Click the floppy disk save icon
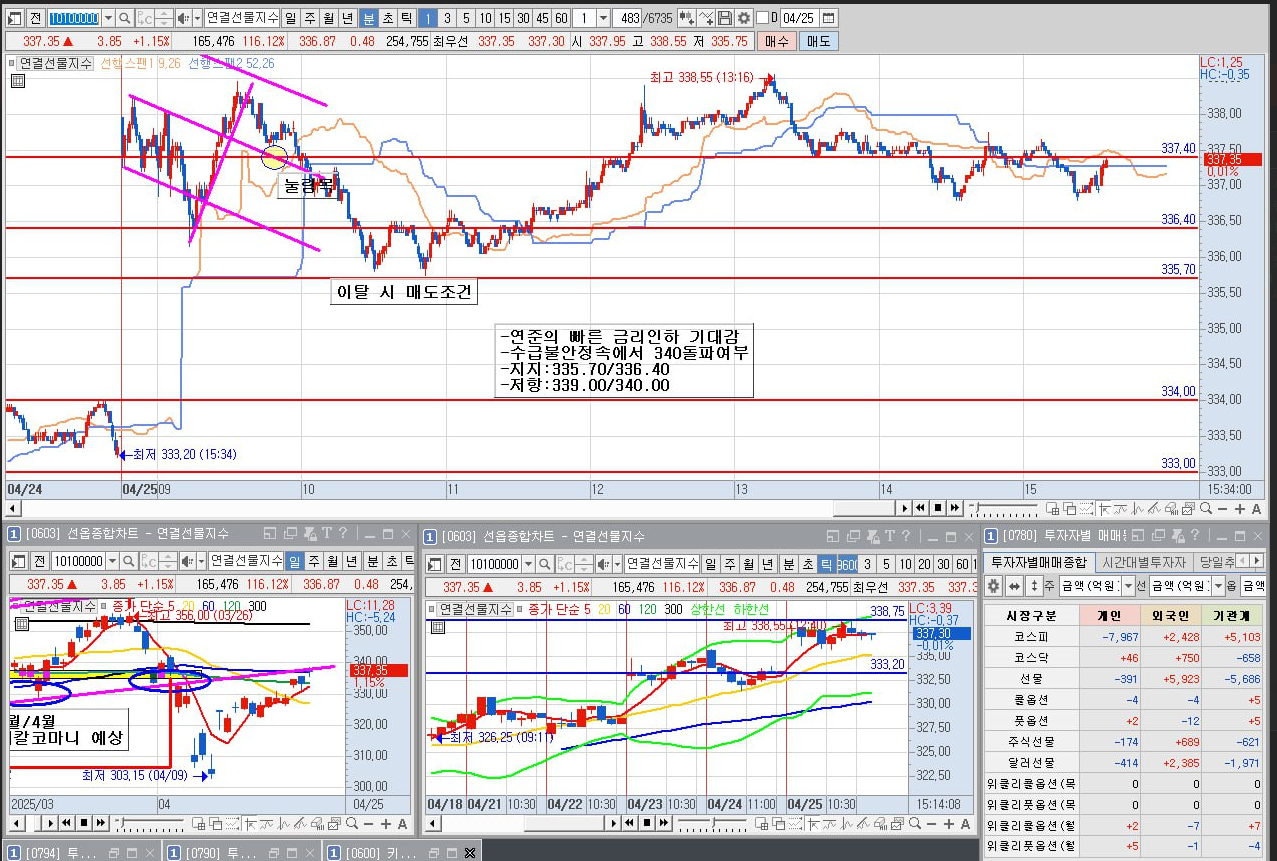This screenshot has width=1277, height=861. click(725, 18)
